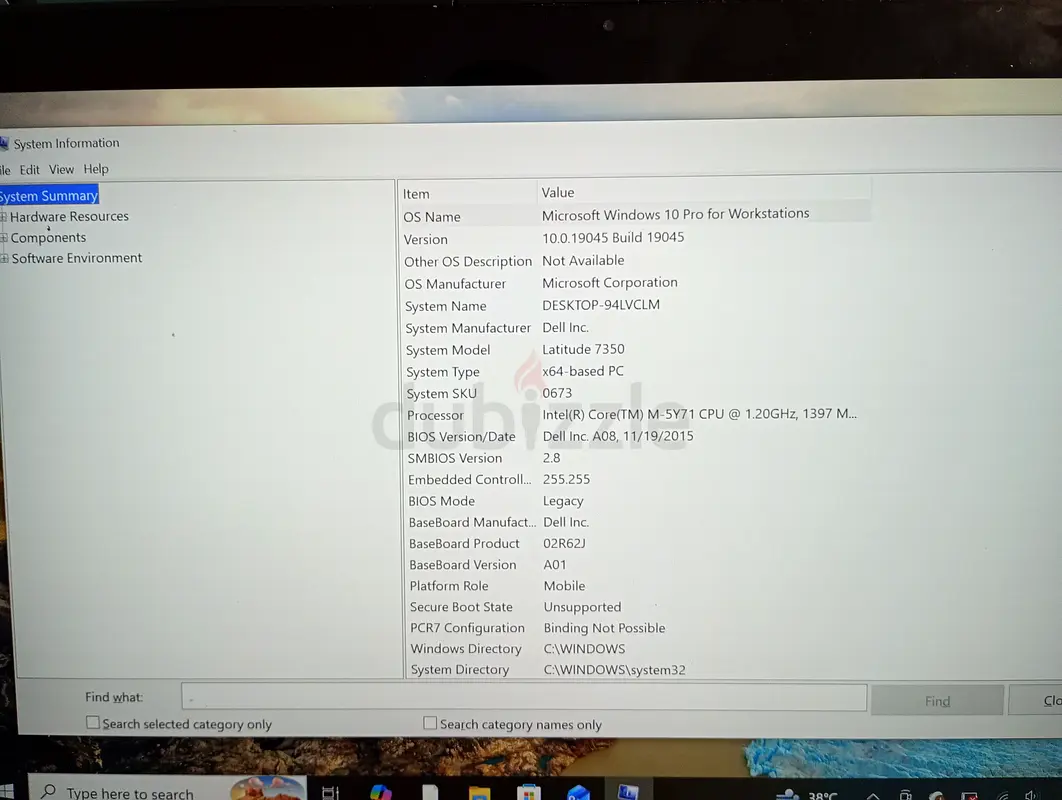Screen dimensions: 1062x800
Task: Click the value x64-based PC
Action: 582,371
